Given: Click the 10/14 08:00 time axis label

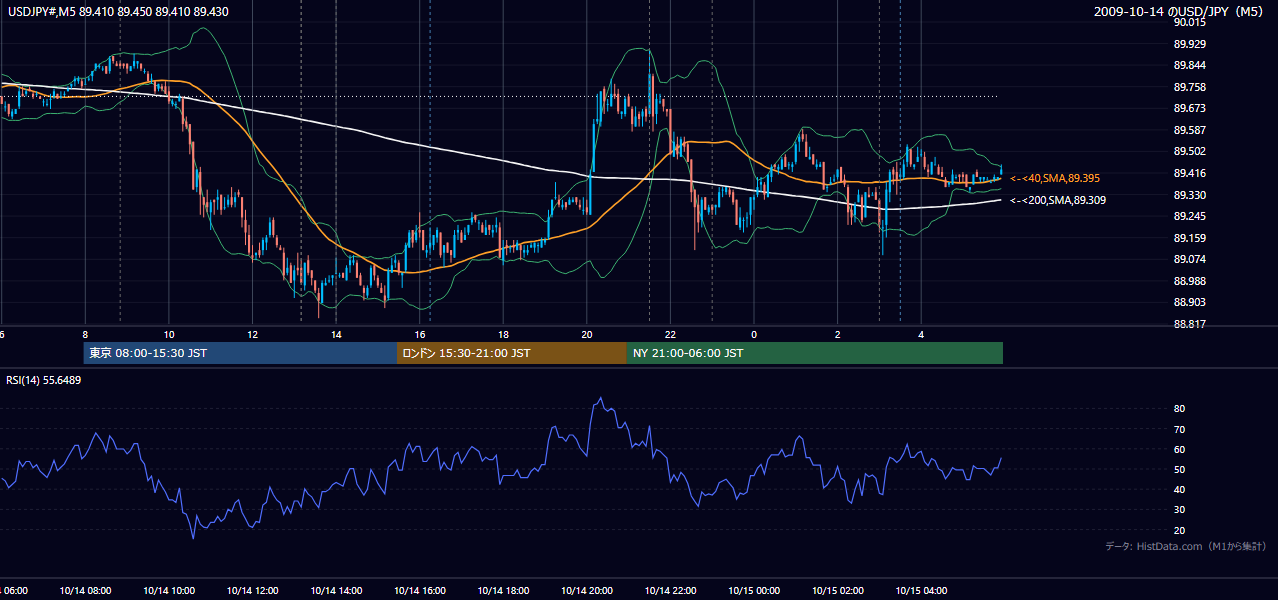Looking at the screenshot, I should pyautogui.click(x=85, y=590).
